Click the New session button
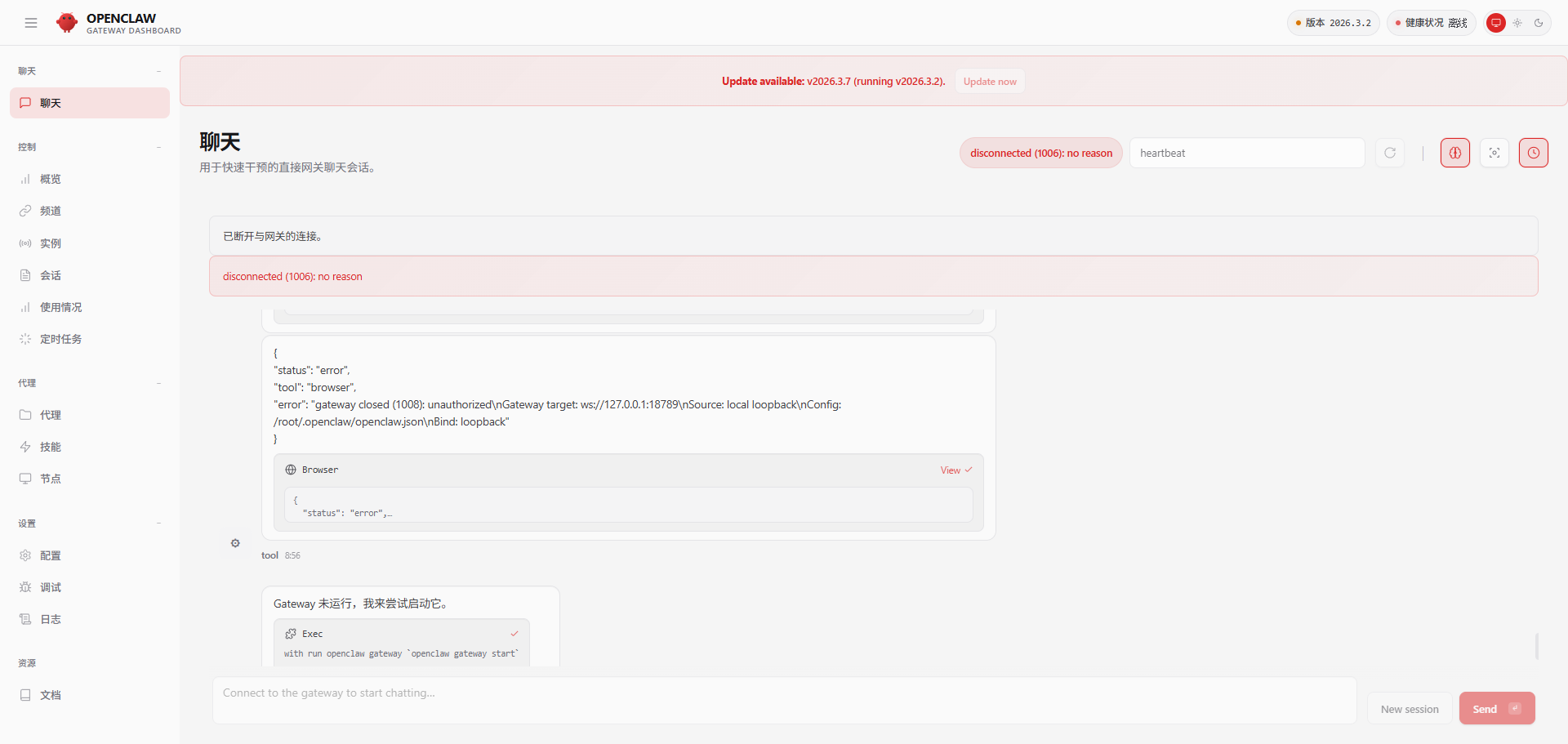The height and width of the screenshot is (744, 1568). tap(1410, 709)
